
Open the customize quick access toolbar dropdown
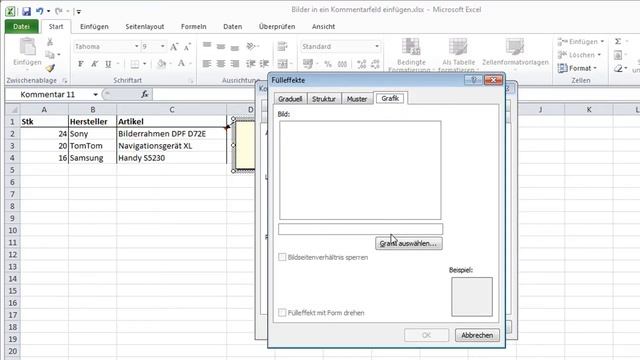(79, 11)
